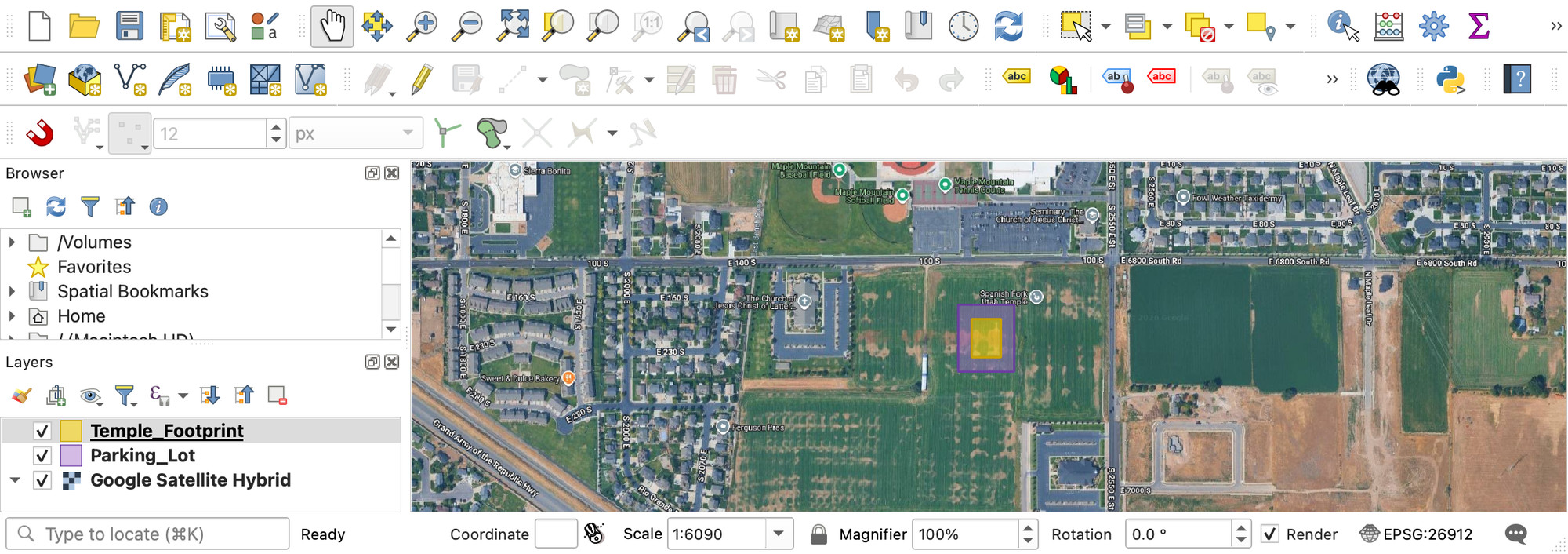Expand the hidden toolbar items chevron at top right
This screenshot has width=1568, height=554.
(x=1556, y=26)
